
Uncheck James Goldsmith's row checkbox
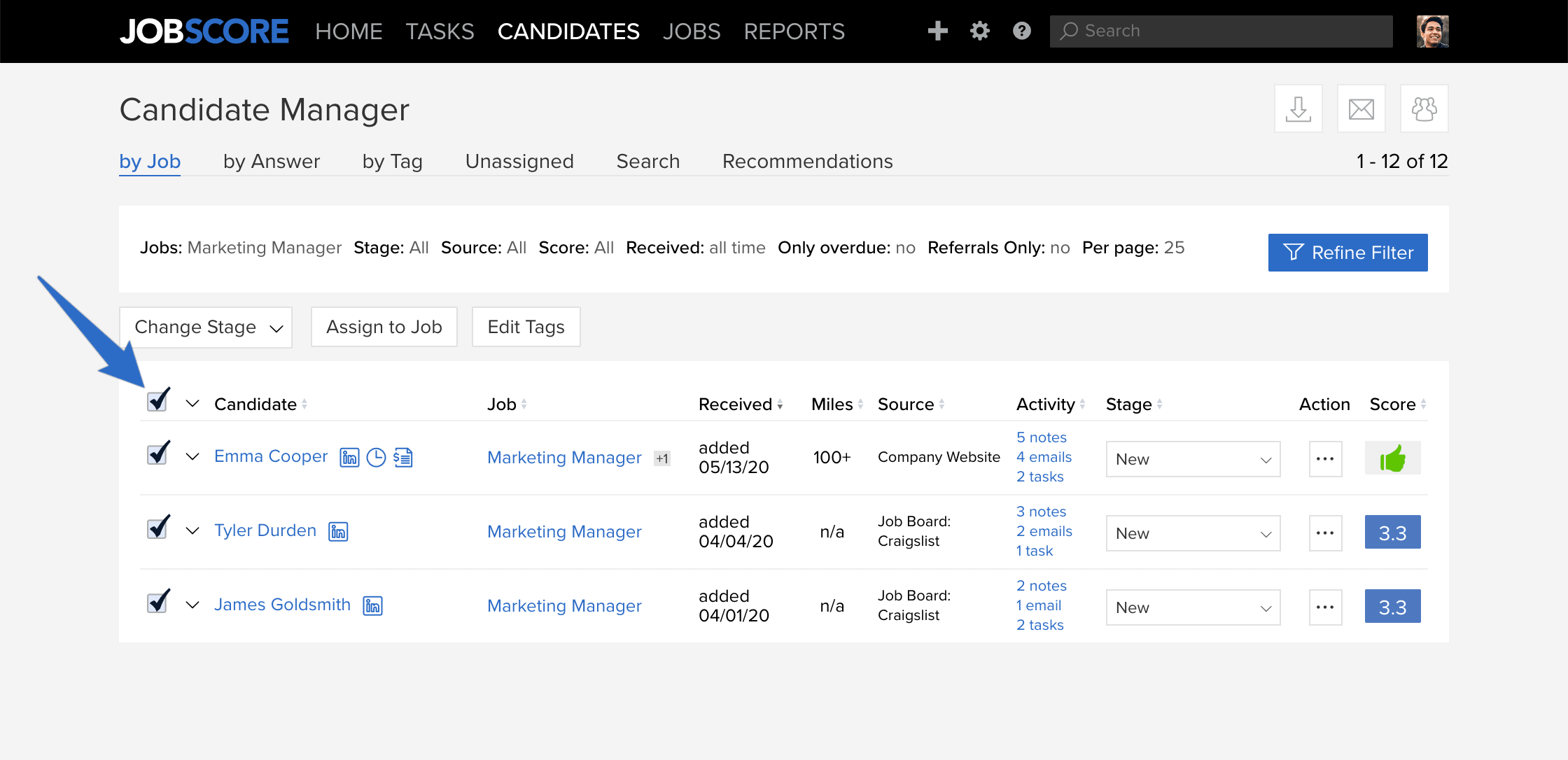click(158, 602)
